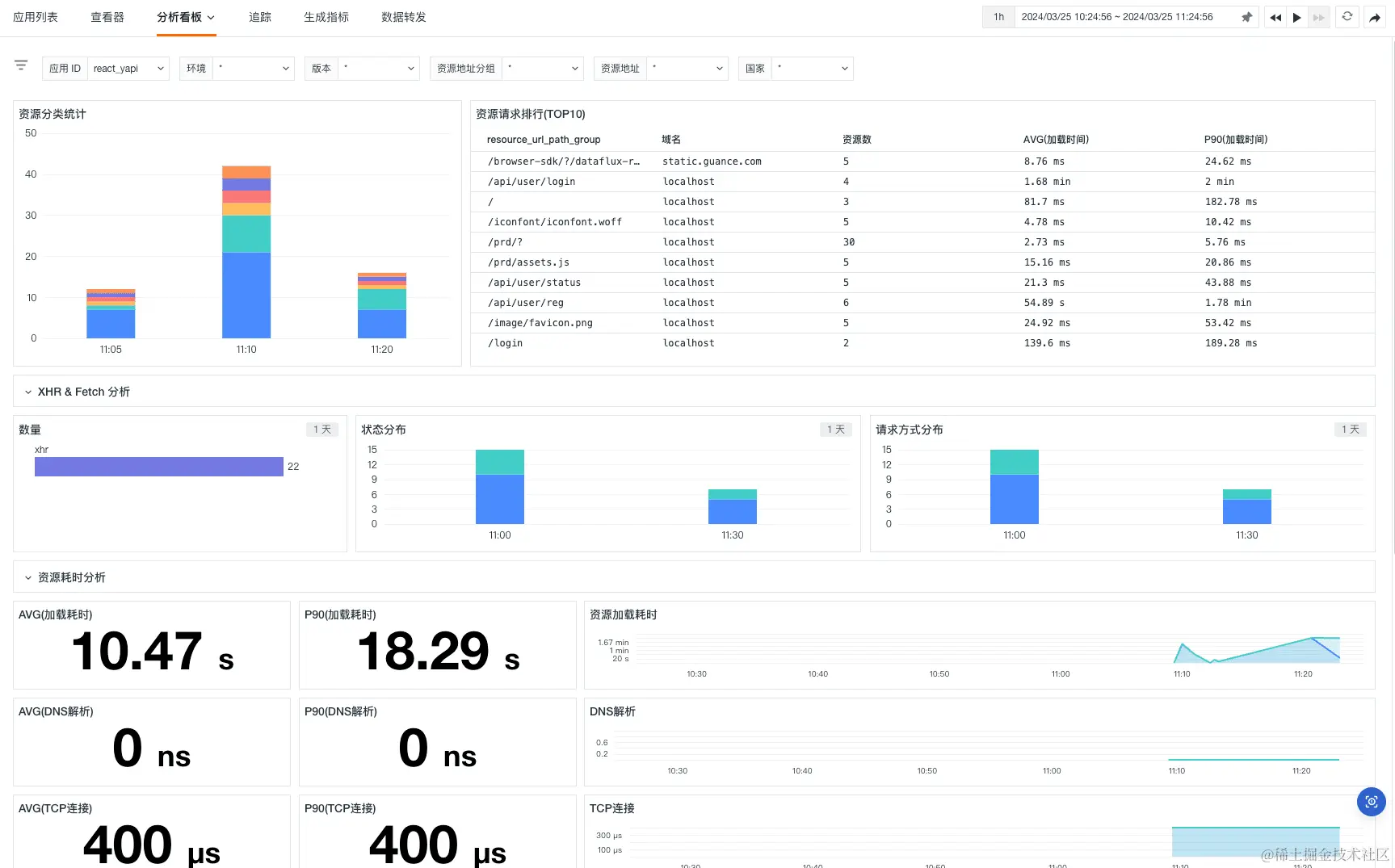The height and width of the screenshot is (868, 1395).
Task: Switch to the 查看器 tab
Action: coord(107,17)
